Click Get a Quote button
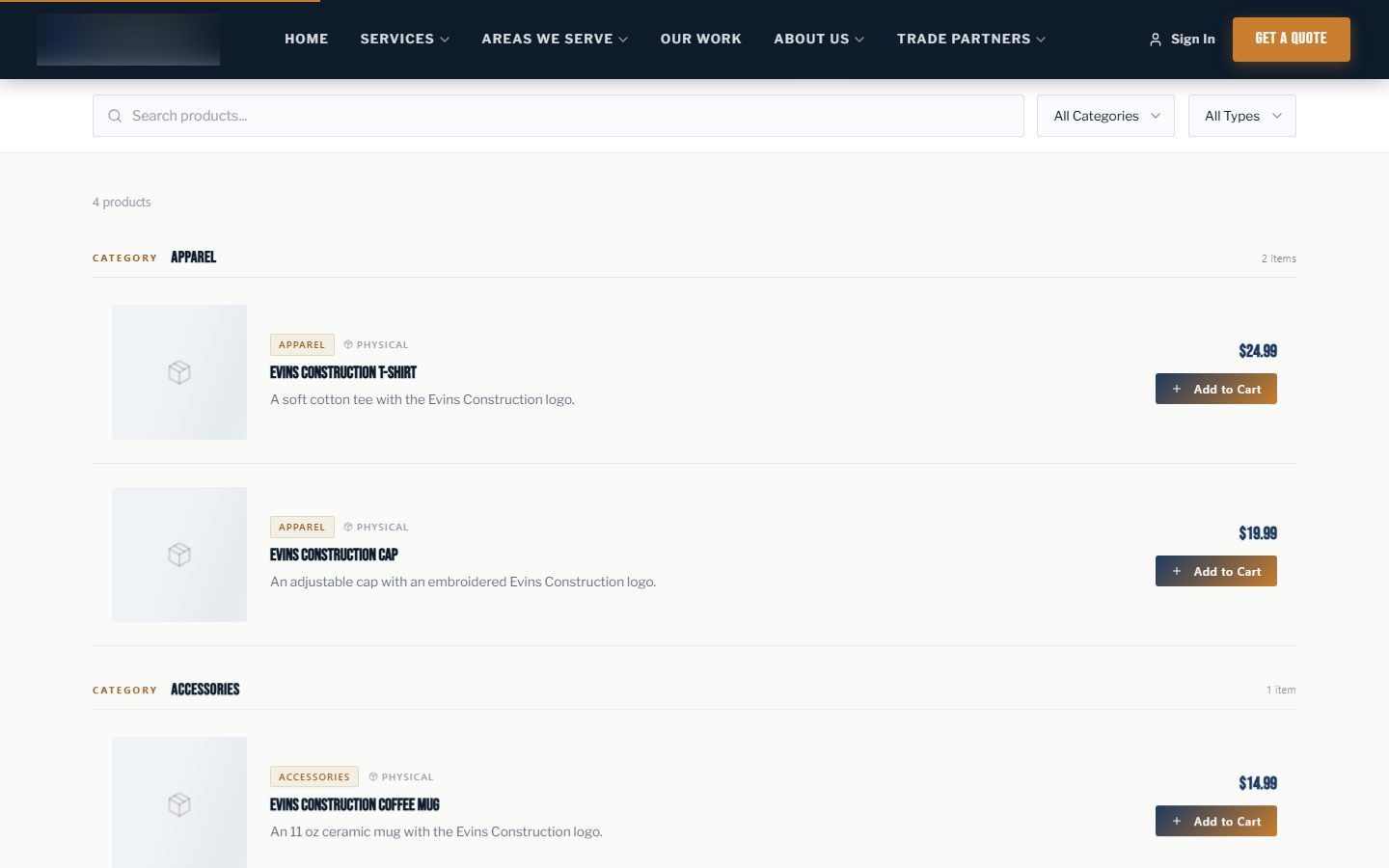This screenshot has width=1389, height=868. pos(1292,40)
